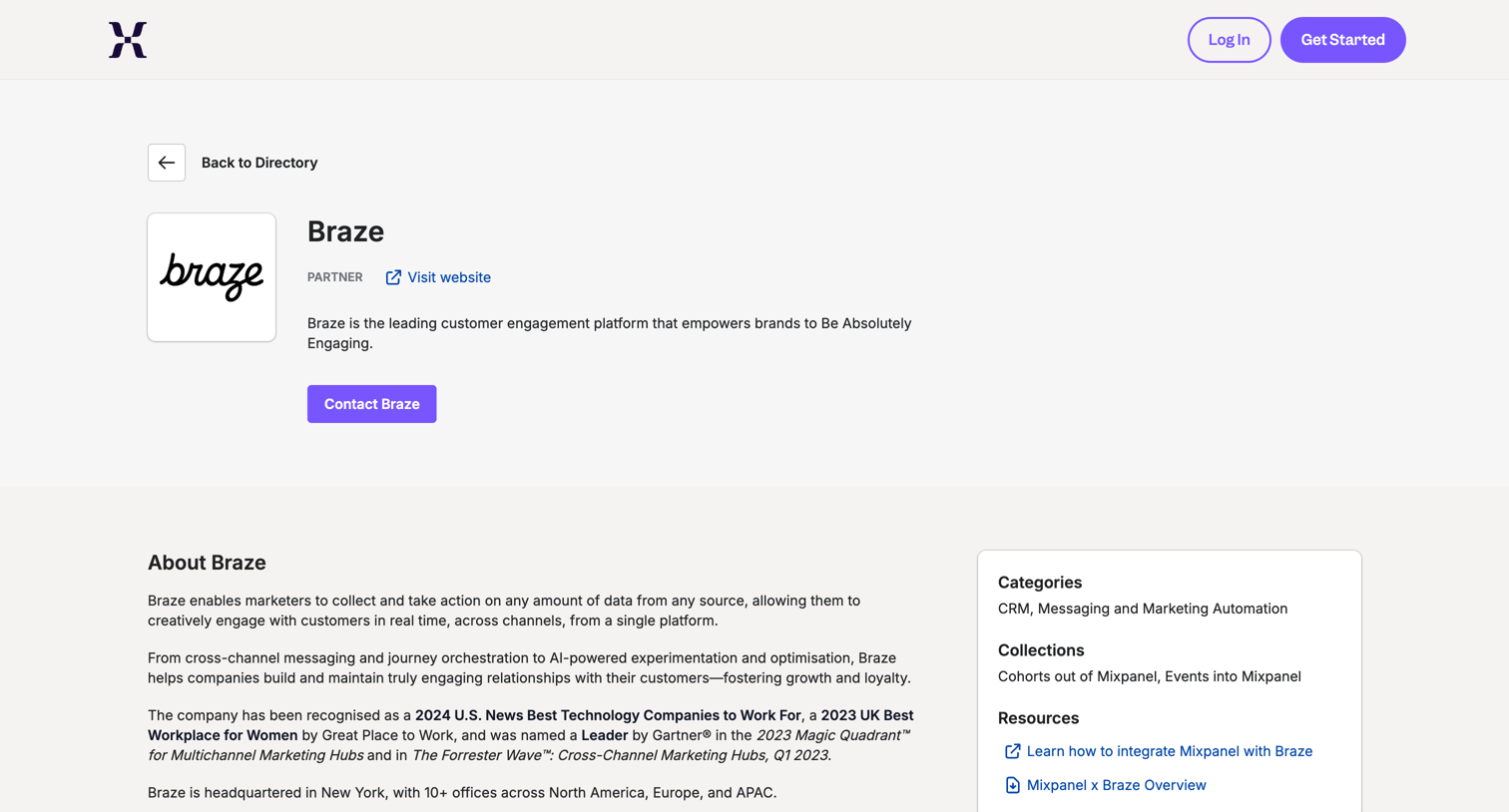Click the Braze is headquartered in New York sentence
Image resolution: width=1509 pixels, height=812 pixels.
click(462, 793)
